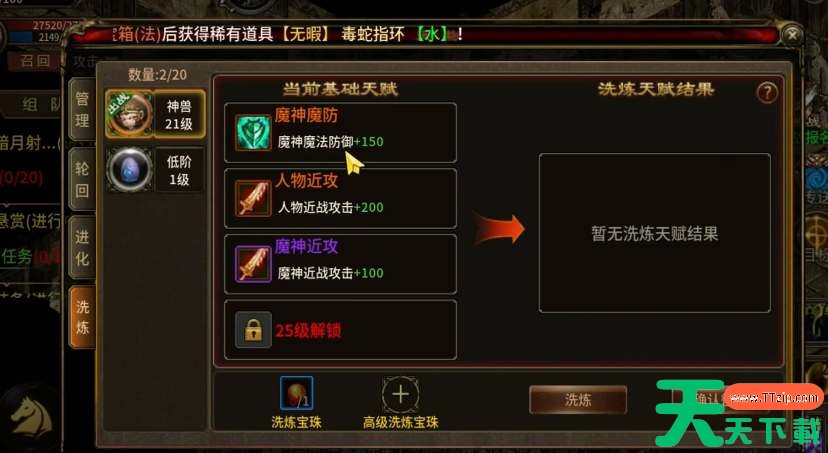Click the padlock icon for 25级解锁 slot
828x453 pixels.
click(253, 329)
